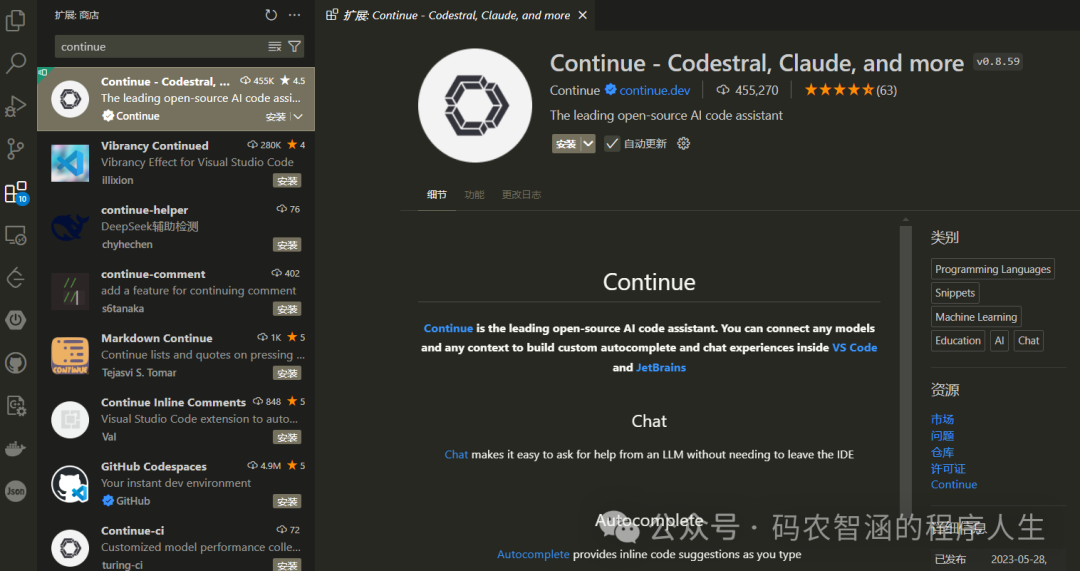
Task: Open the extension settings gear icon
Action: pyautogui.click(x=683, y=143)
